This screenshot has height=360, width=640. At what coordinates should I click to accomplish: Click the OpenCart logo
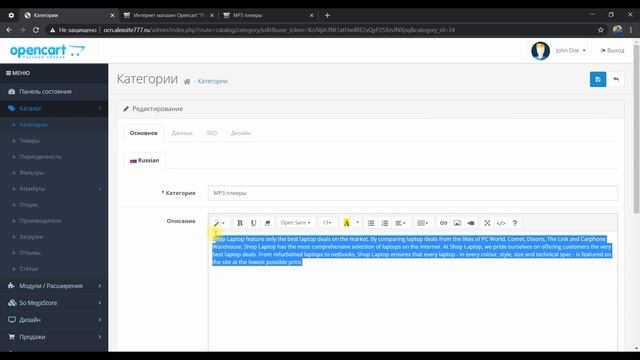click(47, 51)
